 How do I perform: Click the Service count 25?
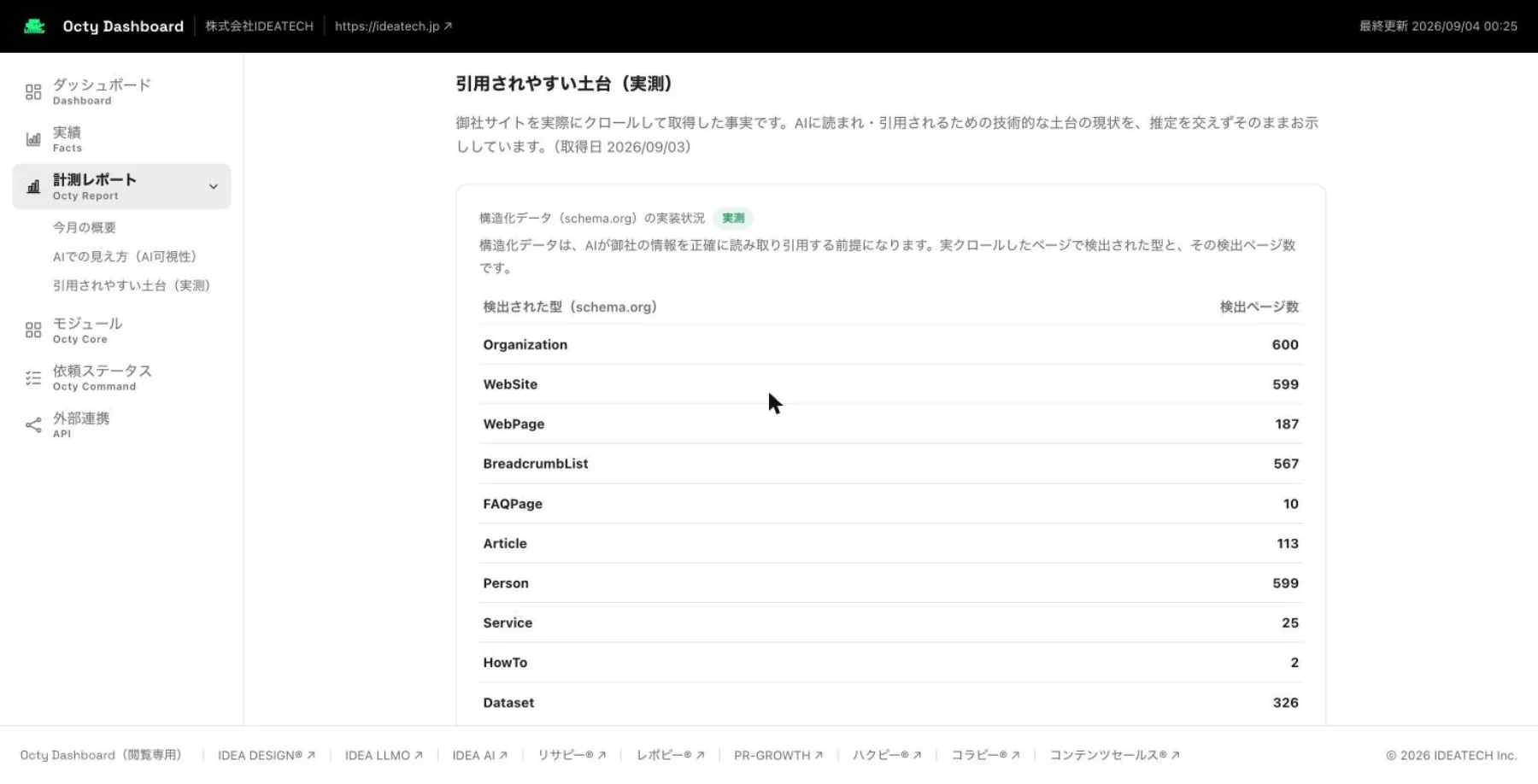(1290, 623)
